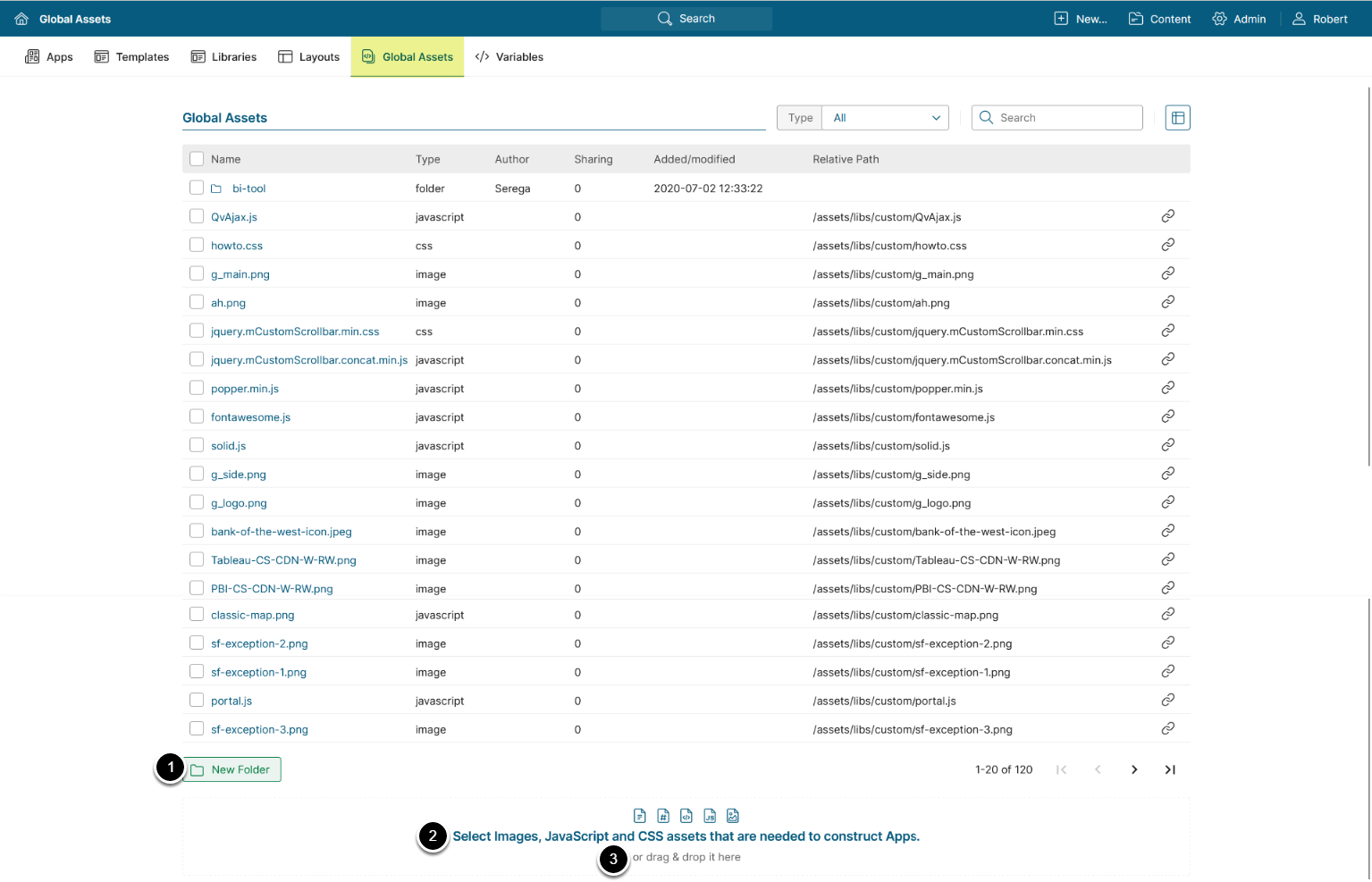Open the New... menu in header
The height and width of the screenshot is (882, 1372).
click(1081, 19)
